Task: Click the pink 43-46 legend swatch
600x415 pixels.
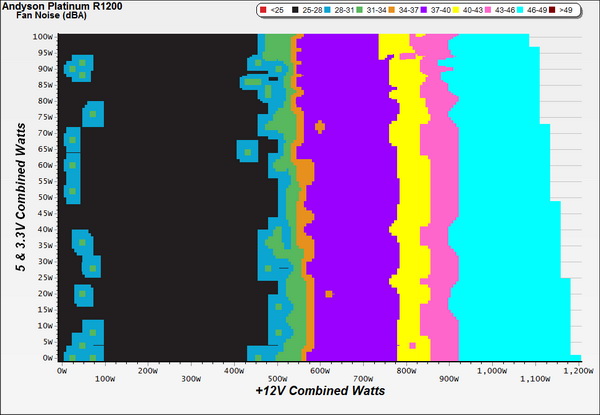Action: pyautogui.click(x=488, y=10)
